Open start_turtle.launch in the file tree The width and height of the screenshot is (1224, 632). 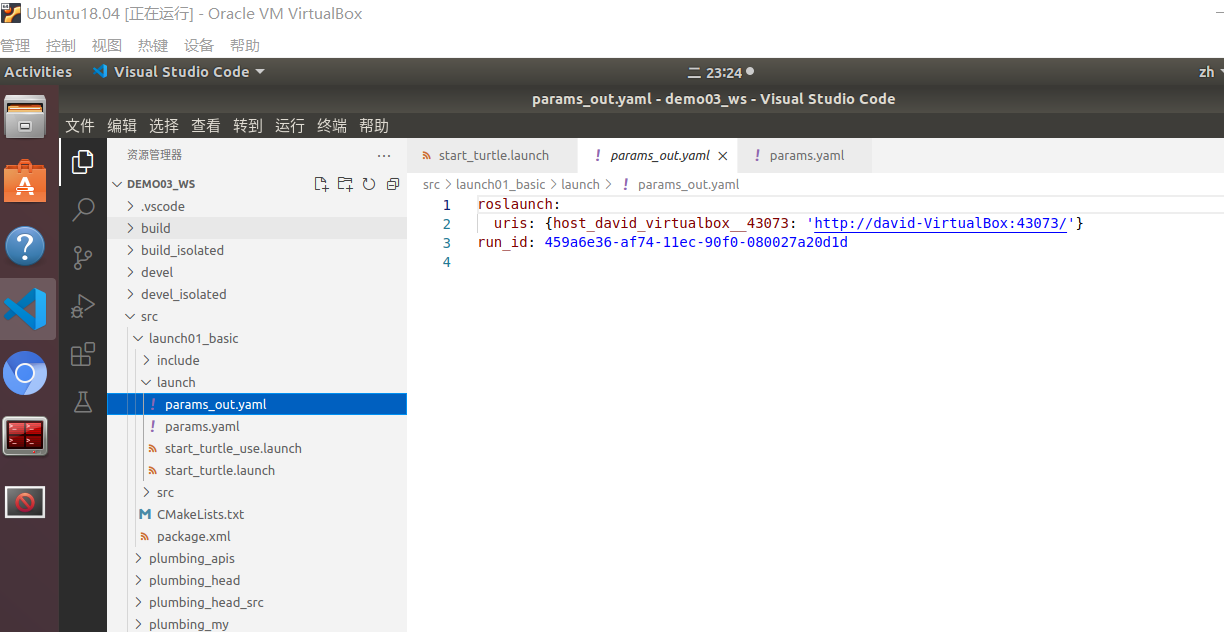257,470
